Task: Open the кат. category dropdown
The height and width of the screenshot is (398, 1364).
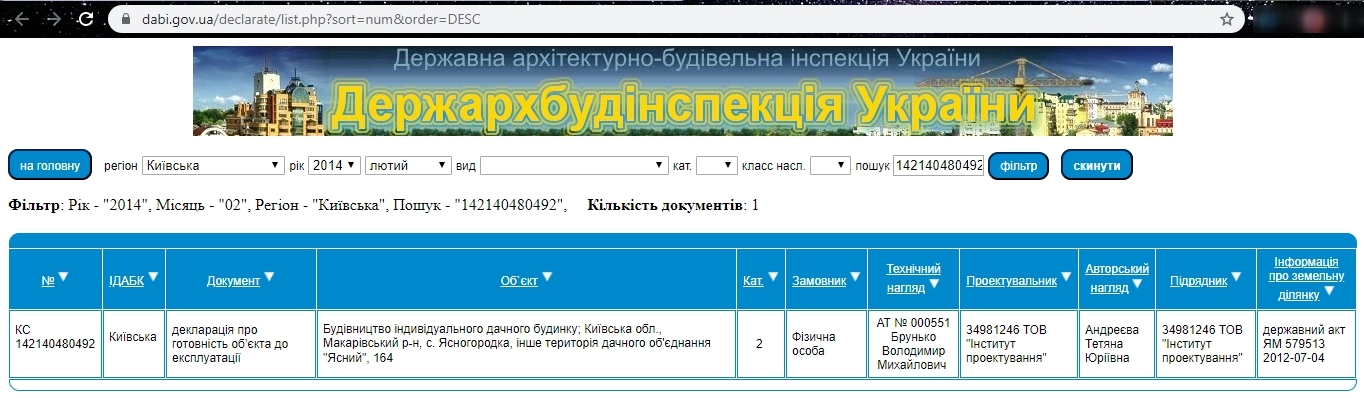Action: 716,165
